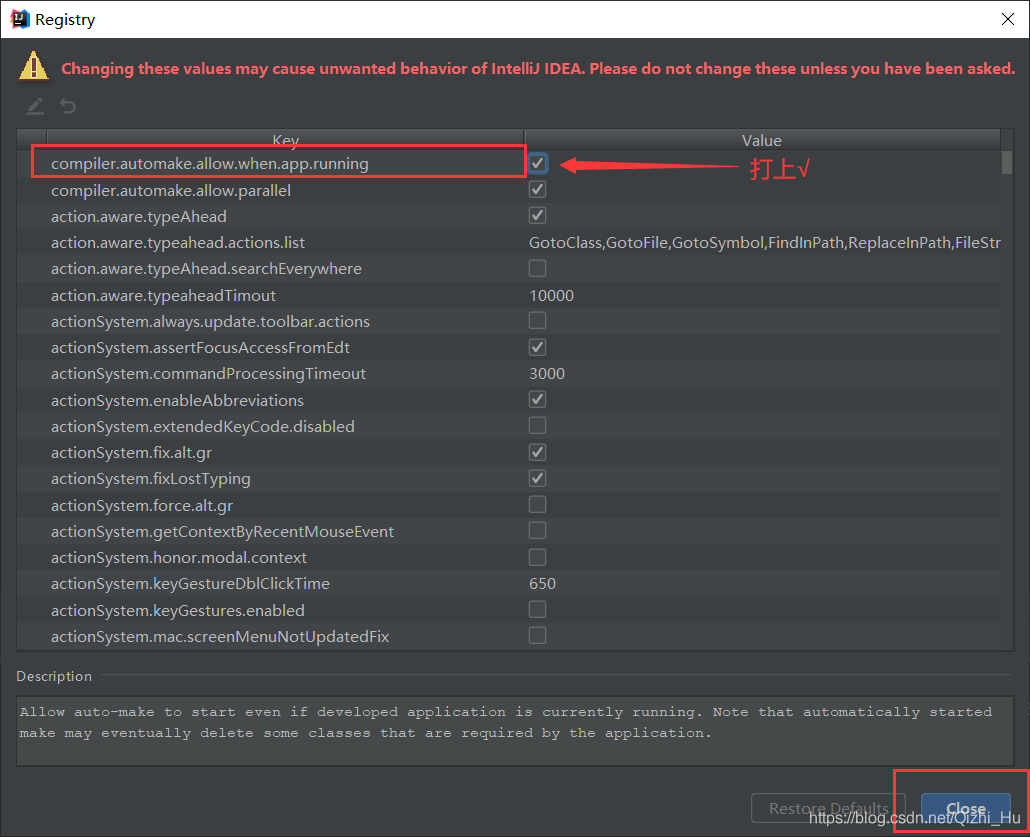Image resolution: width=1030 pixels, height=837 pixels.
Task: Select actionSystem.commandProcessingTimeout key
Action: pos(208,374)
